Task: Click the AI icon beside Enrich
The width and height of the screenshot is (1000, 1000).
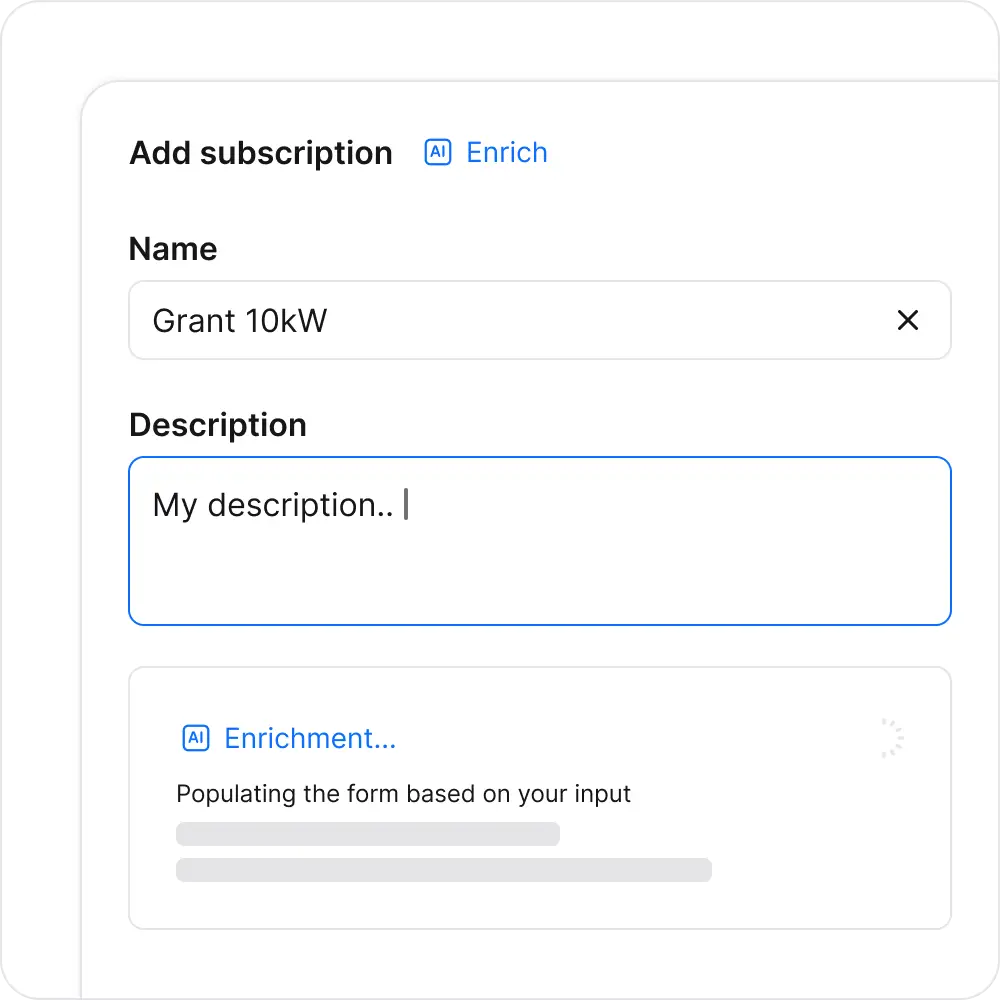Action: click(438, 152)
